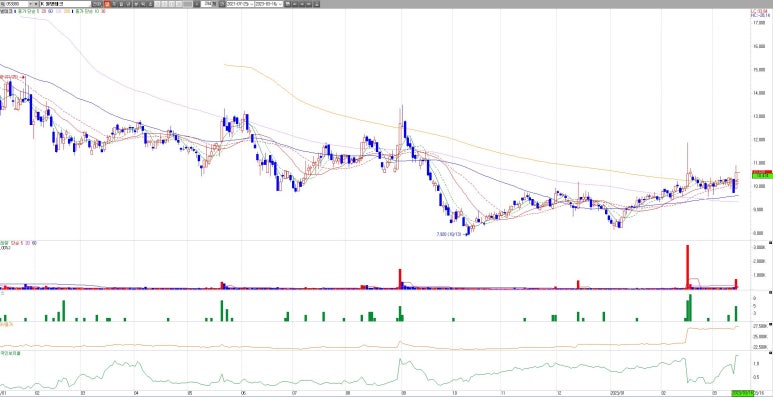The width and height of the screenshot is (773, 397).
Task: Click the volume panel legend label
Action: pos(4,243)
